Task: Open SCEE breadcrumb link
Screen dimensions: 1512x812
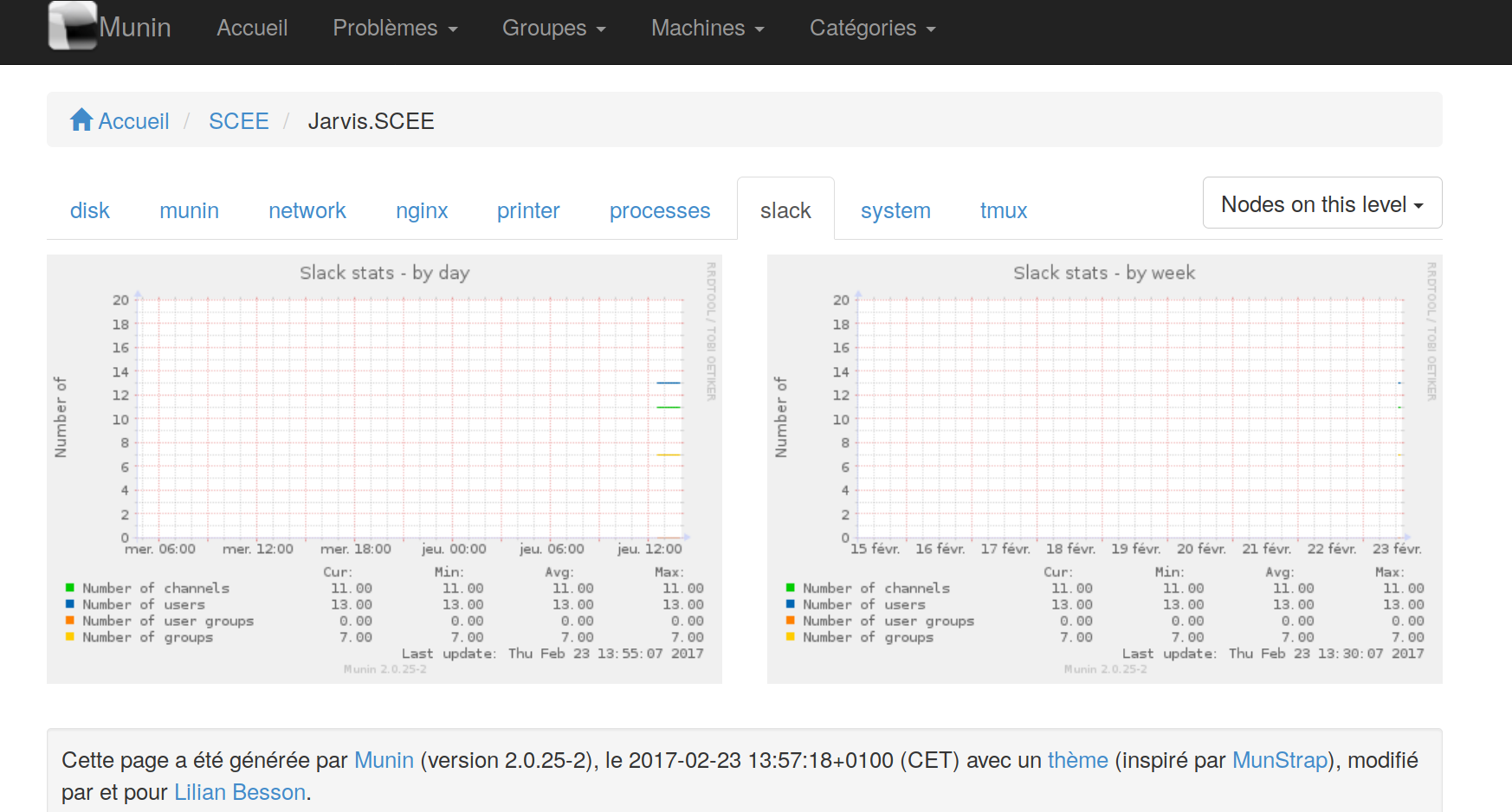Action: pos(239,121)
